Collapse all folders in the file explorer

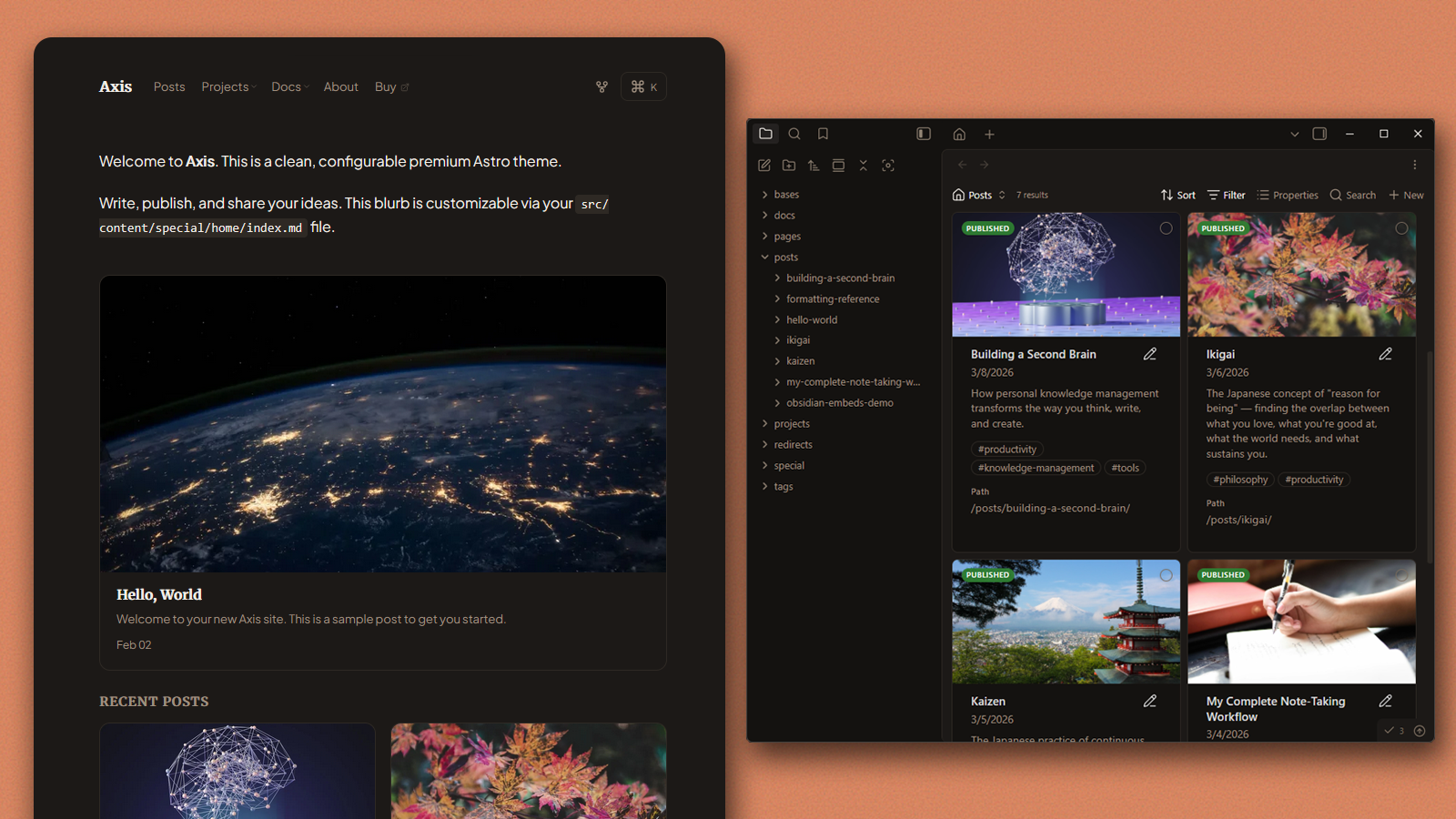pos(864,166)
